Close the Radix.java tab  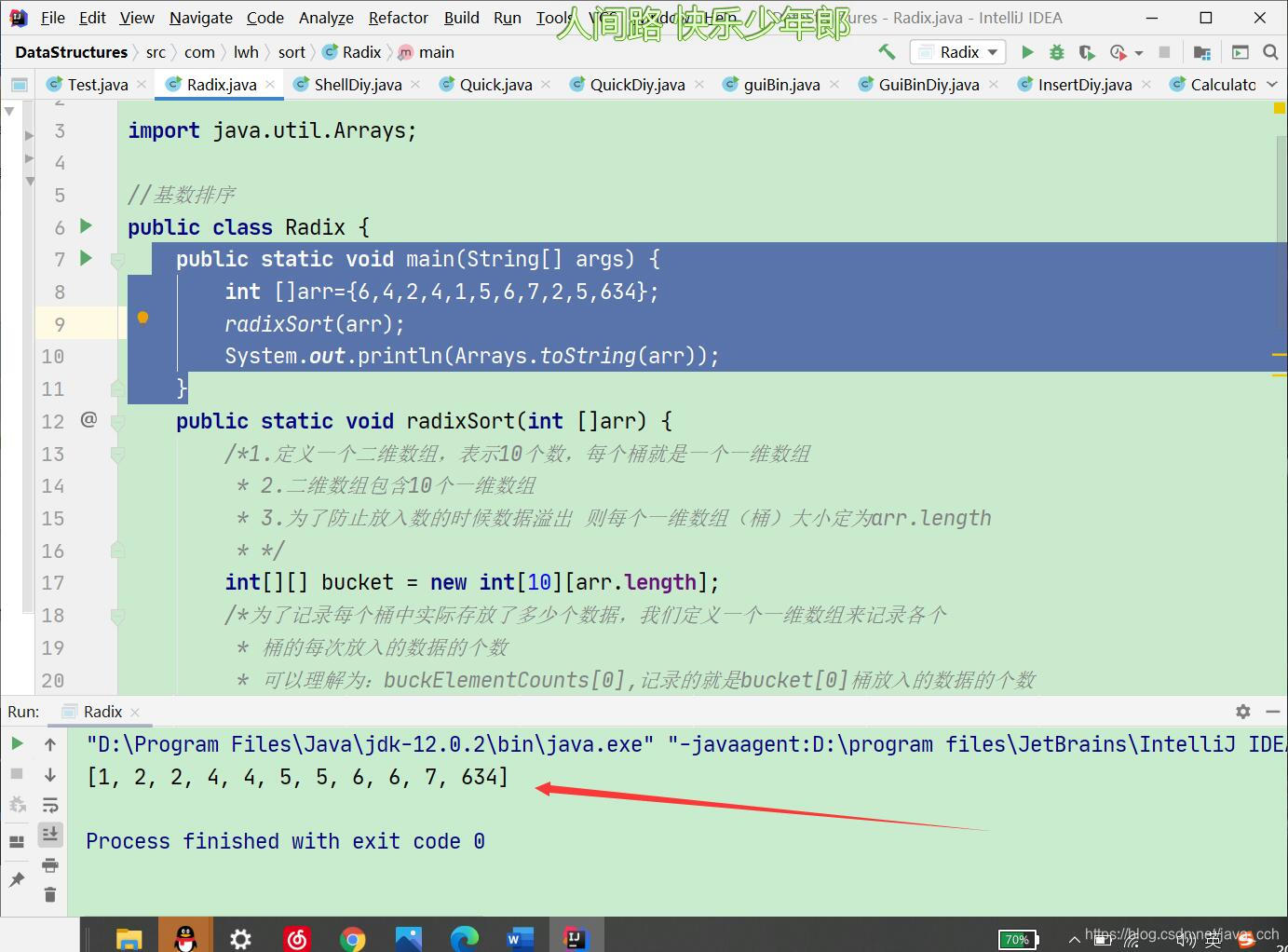(x=270, y=85)
